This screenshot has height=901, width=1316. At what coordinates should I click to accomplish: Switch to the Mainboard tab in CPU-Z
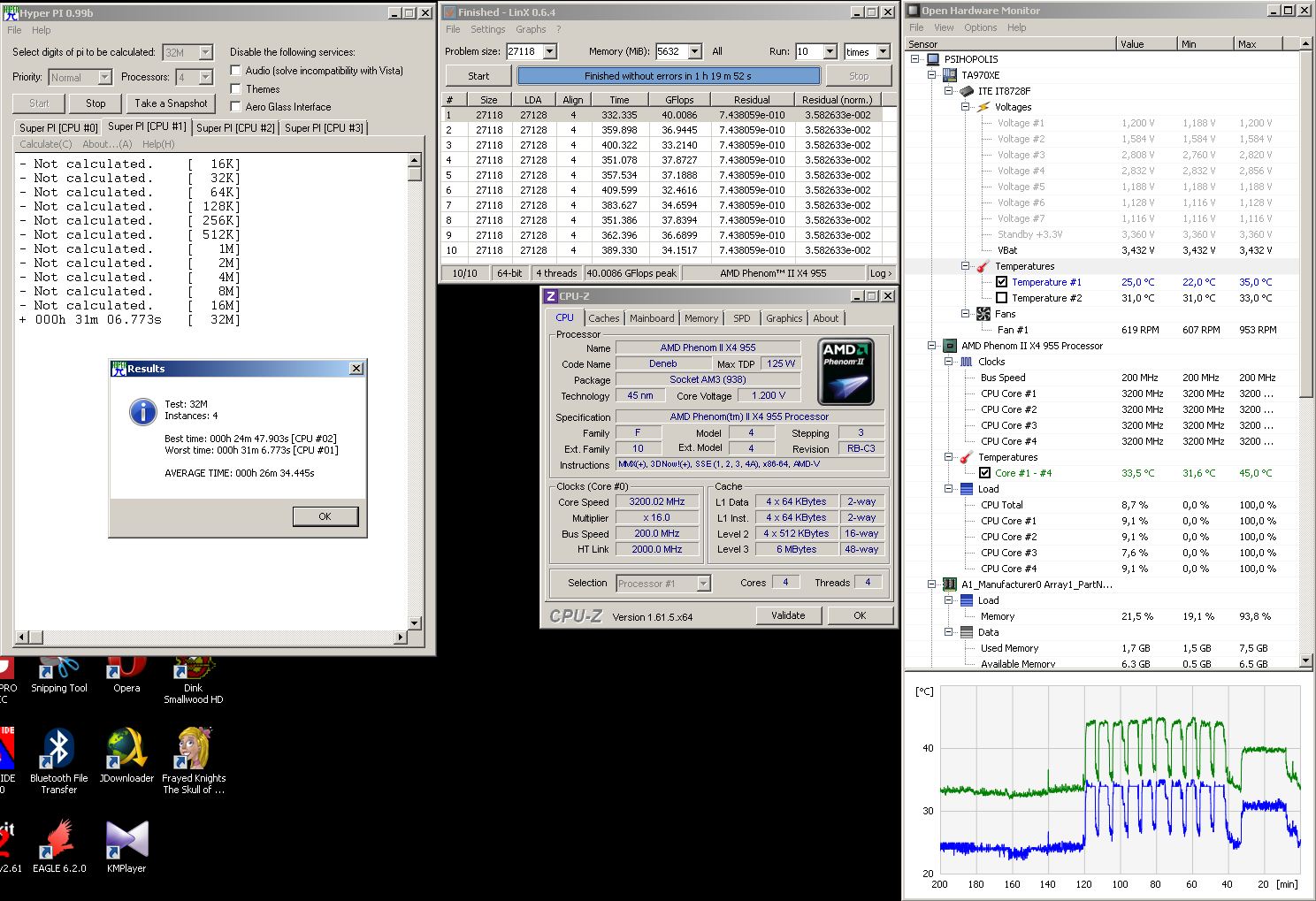(x=652, y=318)
